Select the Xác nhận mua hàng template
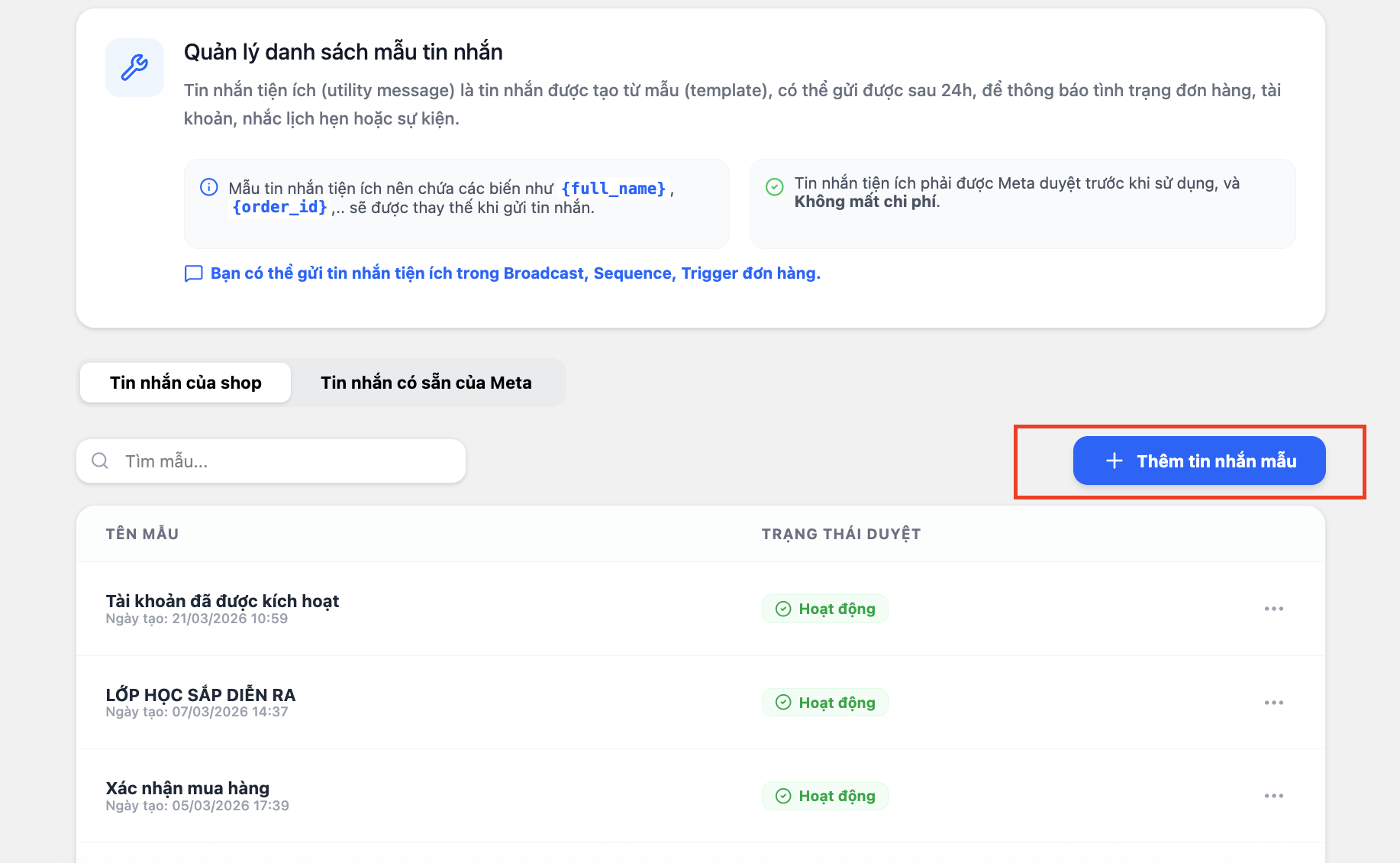1400x863 pixels. coord(188,788)
